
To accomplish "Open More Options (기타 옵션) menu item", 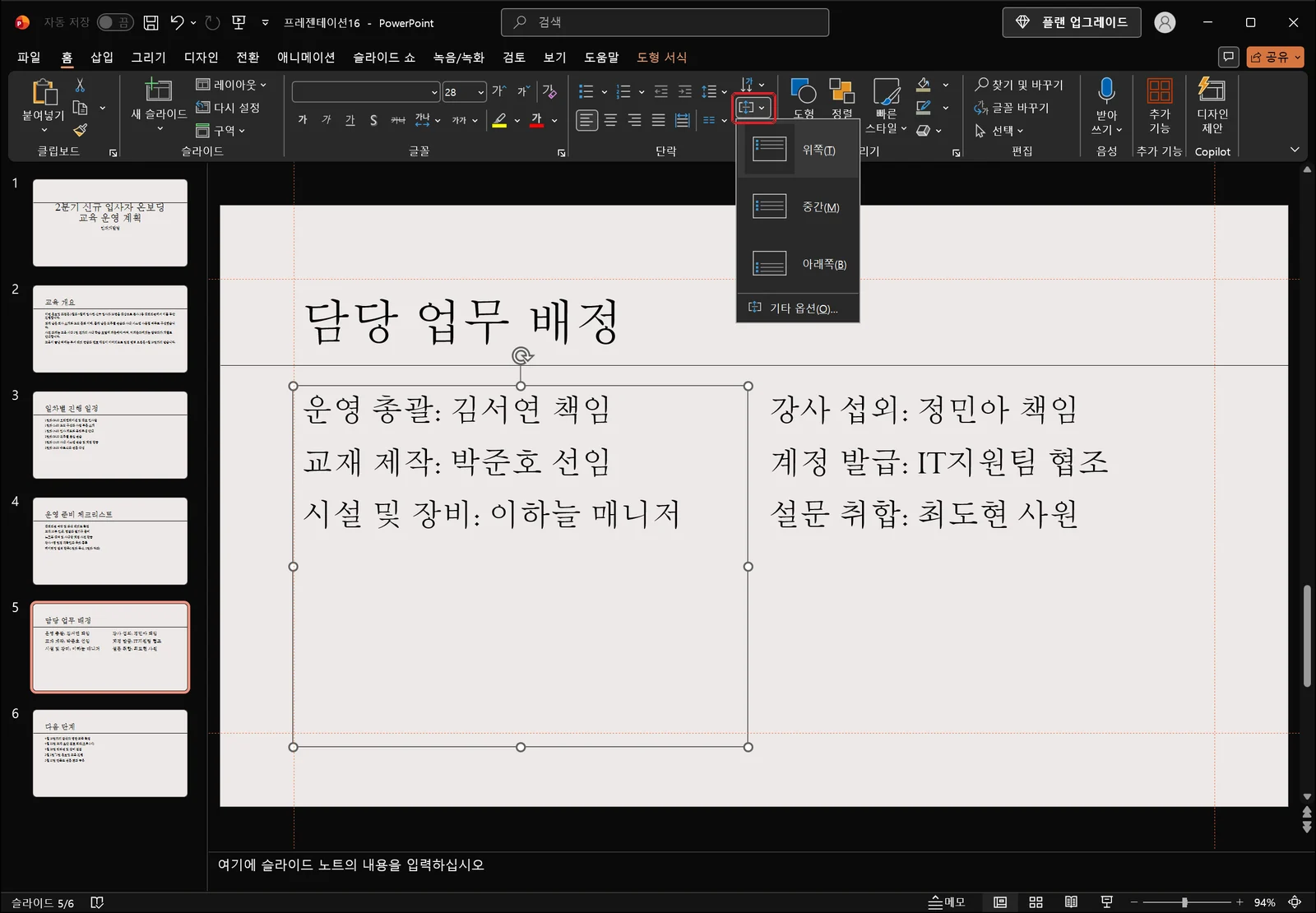I will (x=798, y=308).
